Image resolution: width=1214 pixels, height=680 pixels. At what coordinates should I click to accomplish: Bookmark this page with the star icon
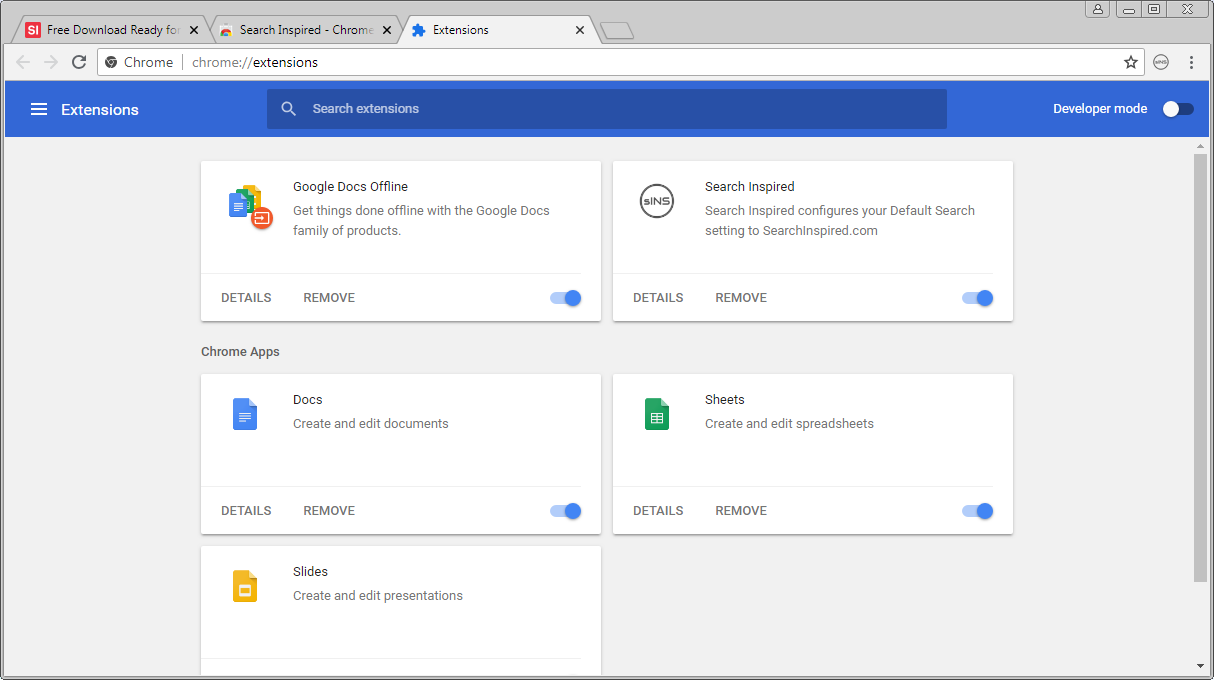tap(1131, 62)
